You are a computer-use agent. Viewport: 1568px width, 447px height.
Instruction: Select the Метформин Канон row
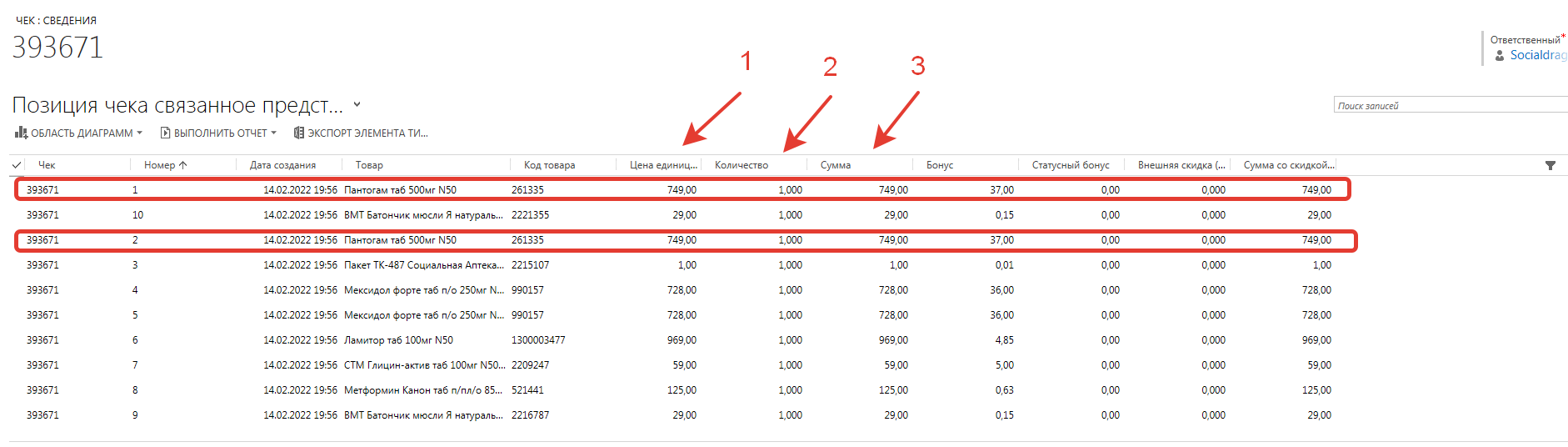click(x=422, y=390)
